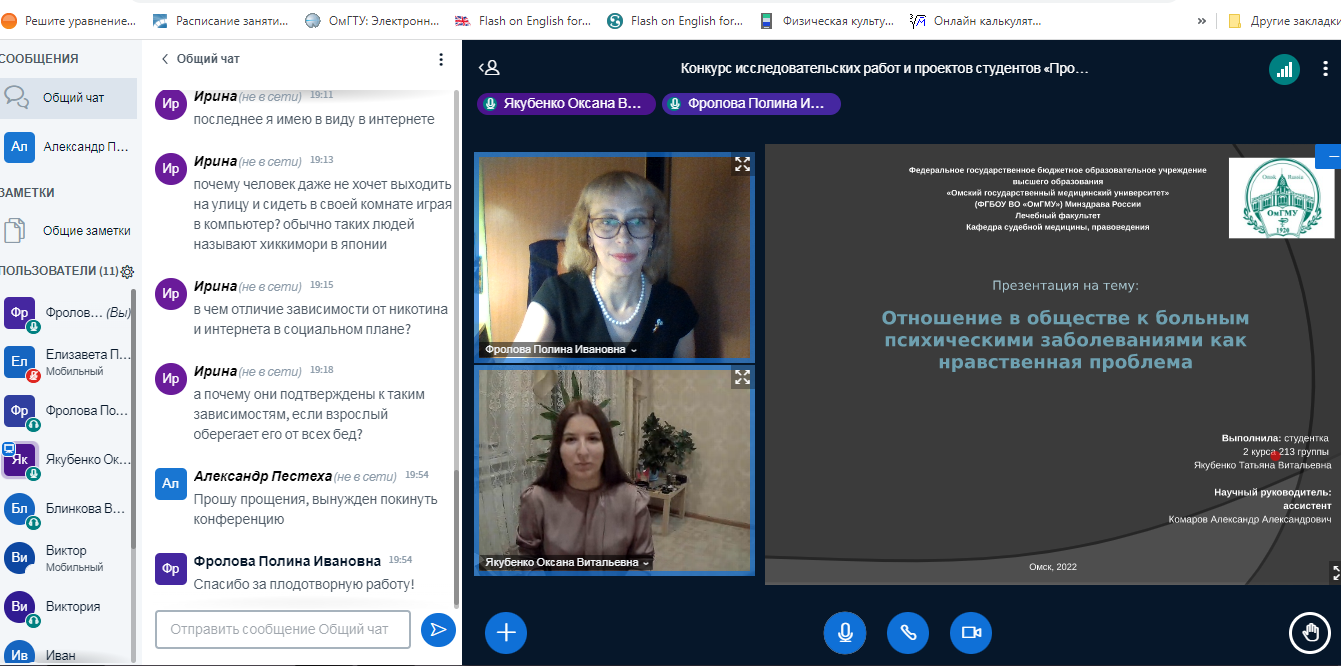
Task: Collapse chat via Общий чат back arrow
Action: [x=166, y=59]
